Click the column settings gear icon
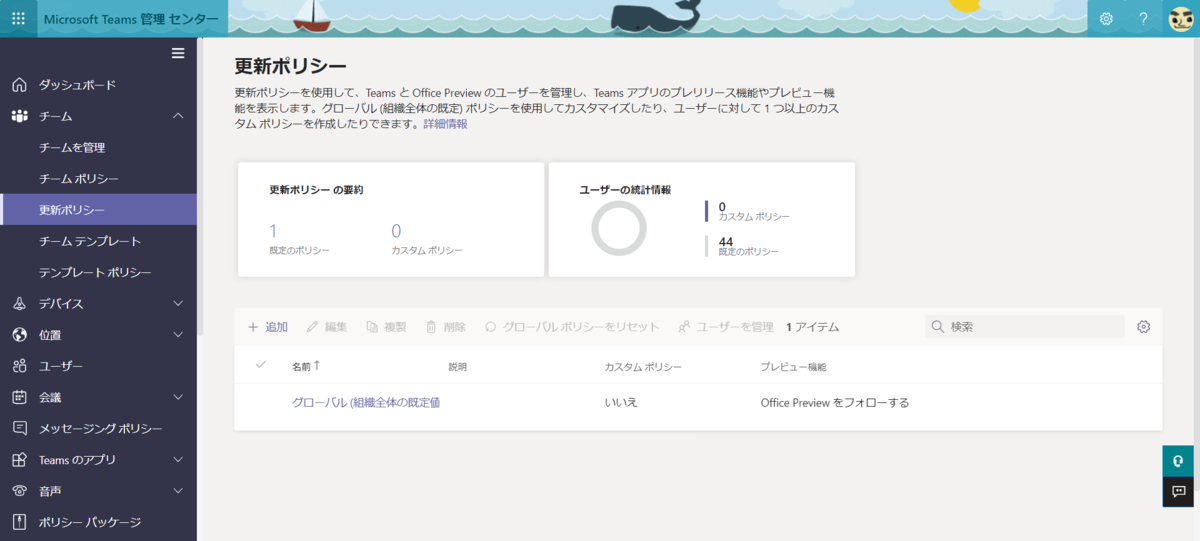 tap(1144, 327)
